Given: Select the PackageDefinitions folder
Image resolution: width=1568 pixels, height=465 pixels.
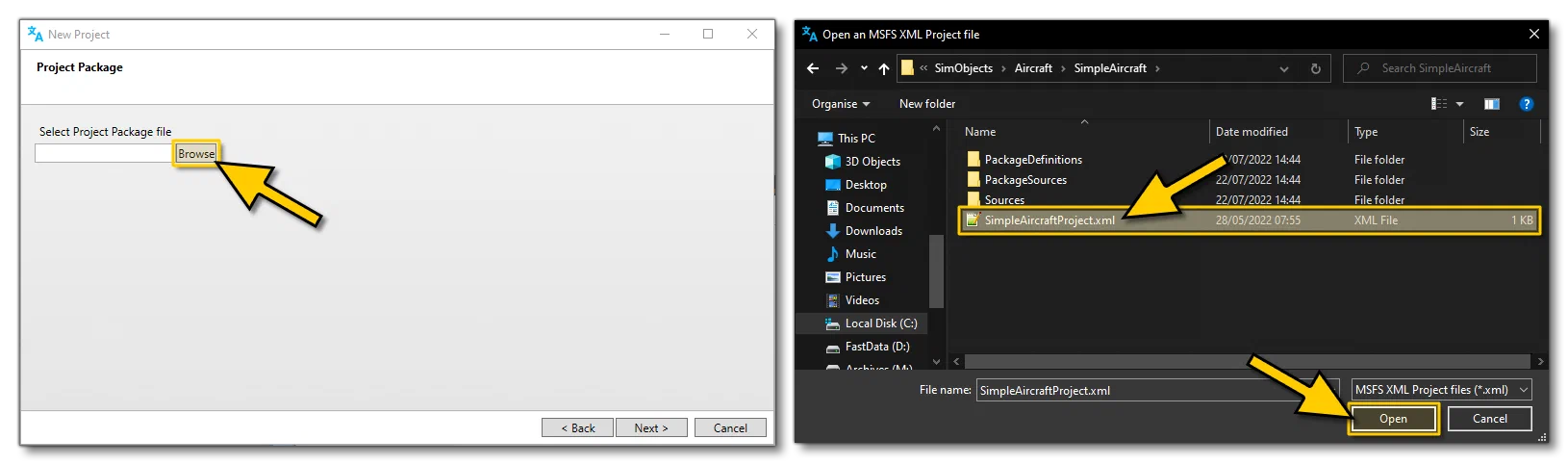Looking at the screenshot, I should click(x=1250, y=160).
